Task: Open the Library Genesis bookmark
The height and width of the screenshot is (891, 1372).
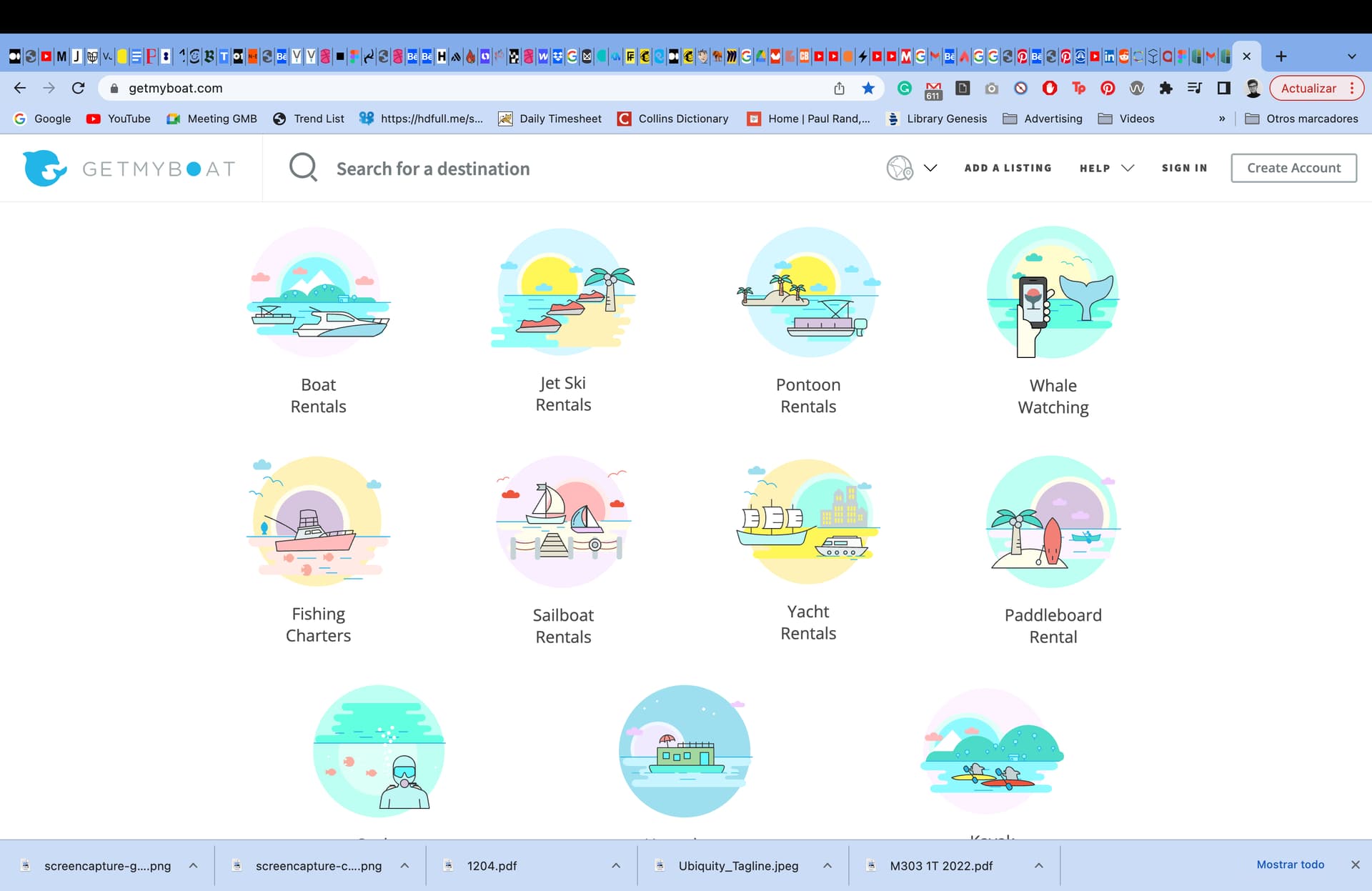Action: pyautogui.click(x=936, y=119)
